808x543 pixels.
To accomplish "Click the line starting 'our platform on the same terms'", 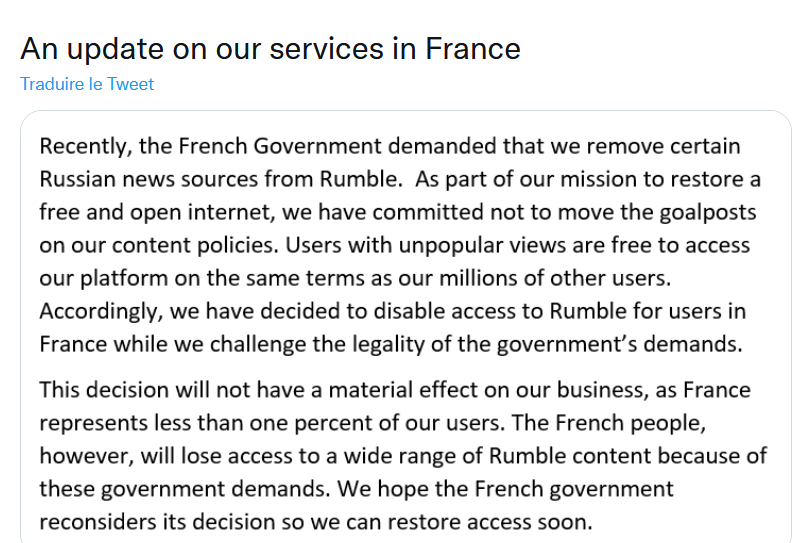I will [355, 279].
